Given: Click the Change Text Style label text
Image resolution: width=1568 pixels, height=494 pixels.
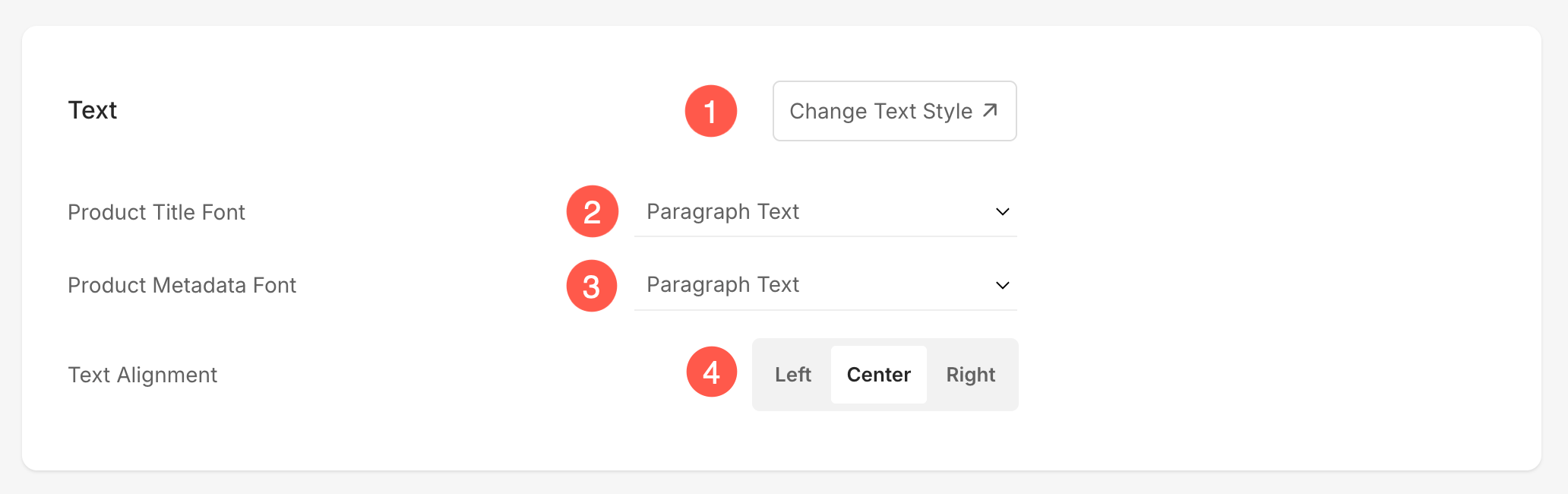Looking at the screenshot, I should point(880,111).
